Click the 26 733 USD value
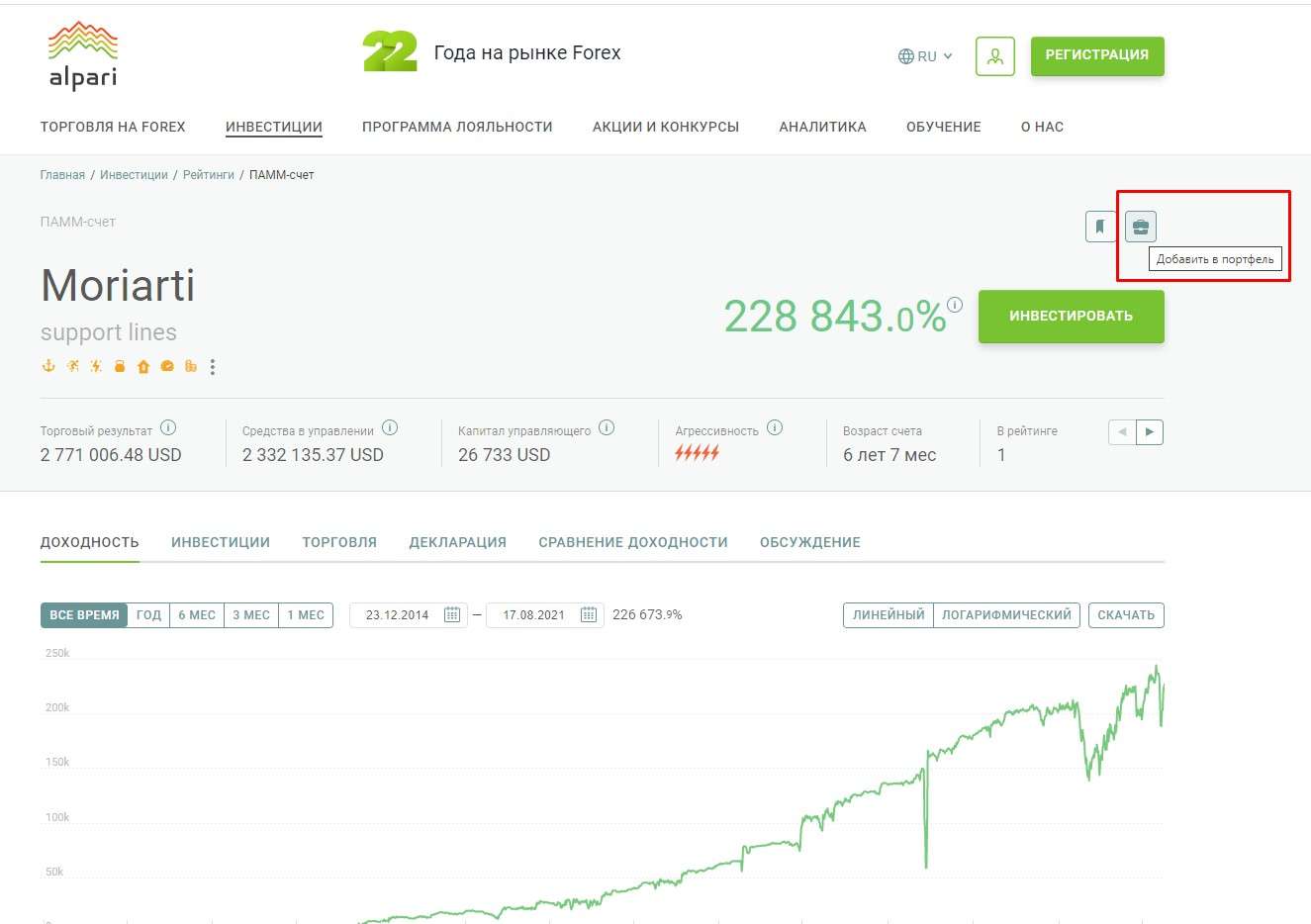Image resolution: width=1311 pixels, height=924 pixels. (504, 455)
